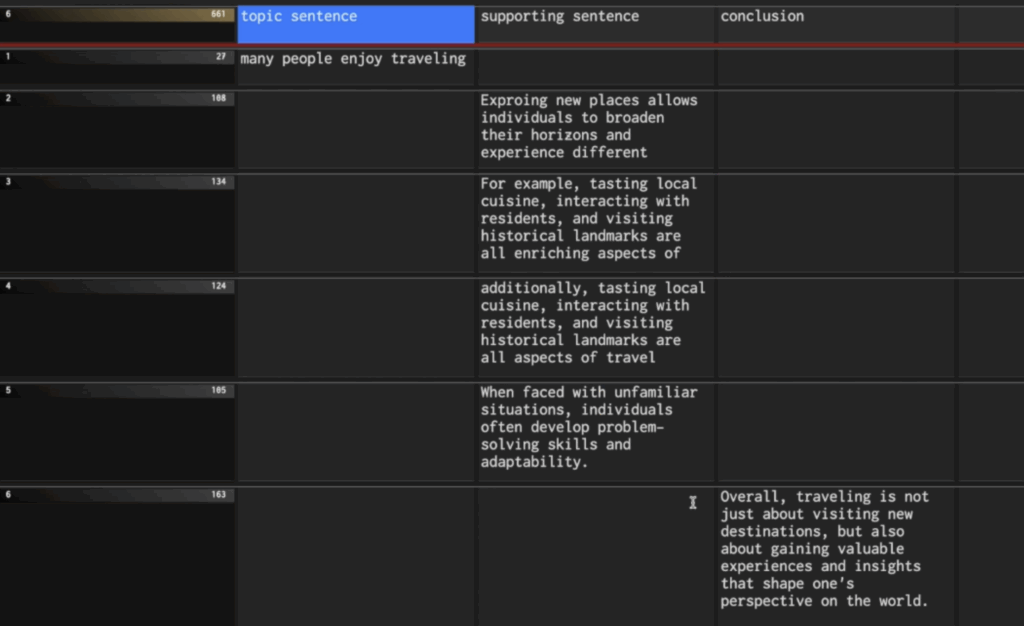Click the "For example, tasting local cuisine" cell
This screenshot has height=626, width=1024.
(596, 220)
